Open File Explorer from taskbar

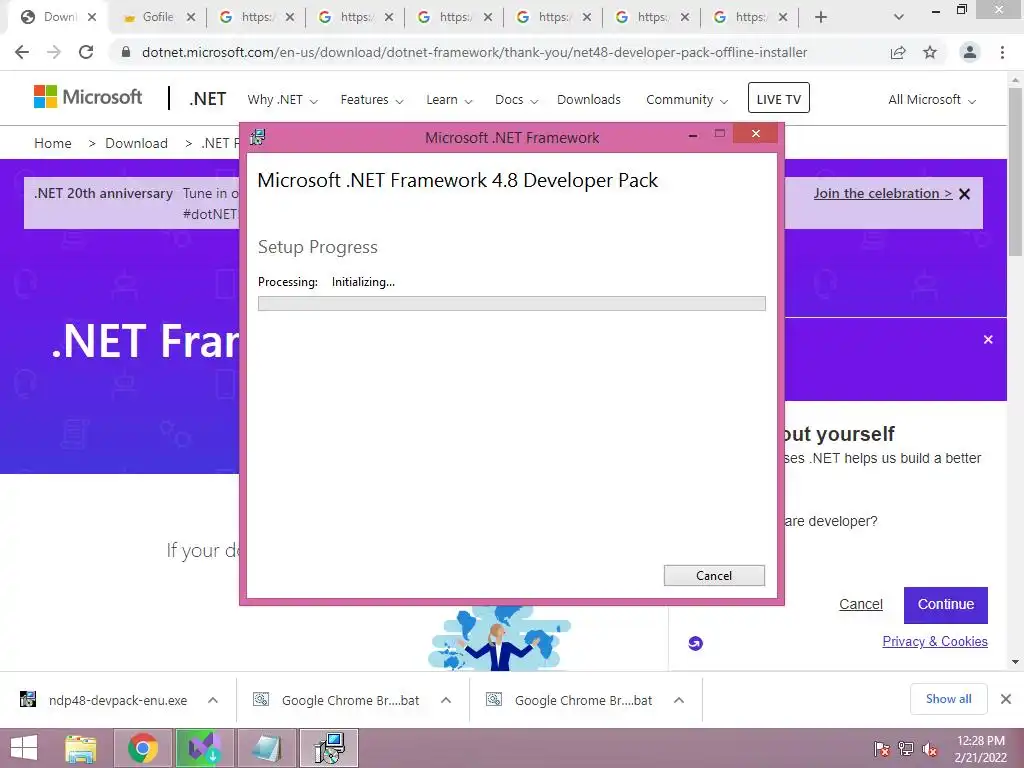coord(81,748)
